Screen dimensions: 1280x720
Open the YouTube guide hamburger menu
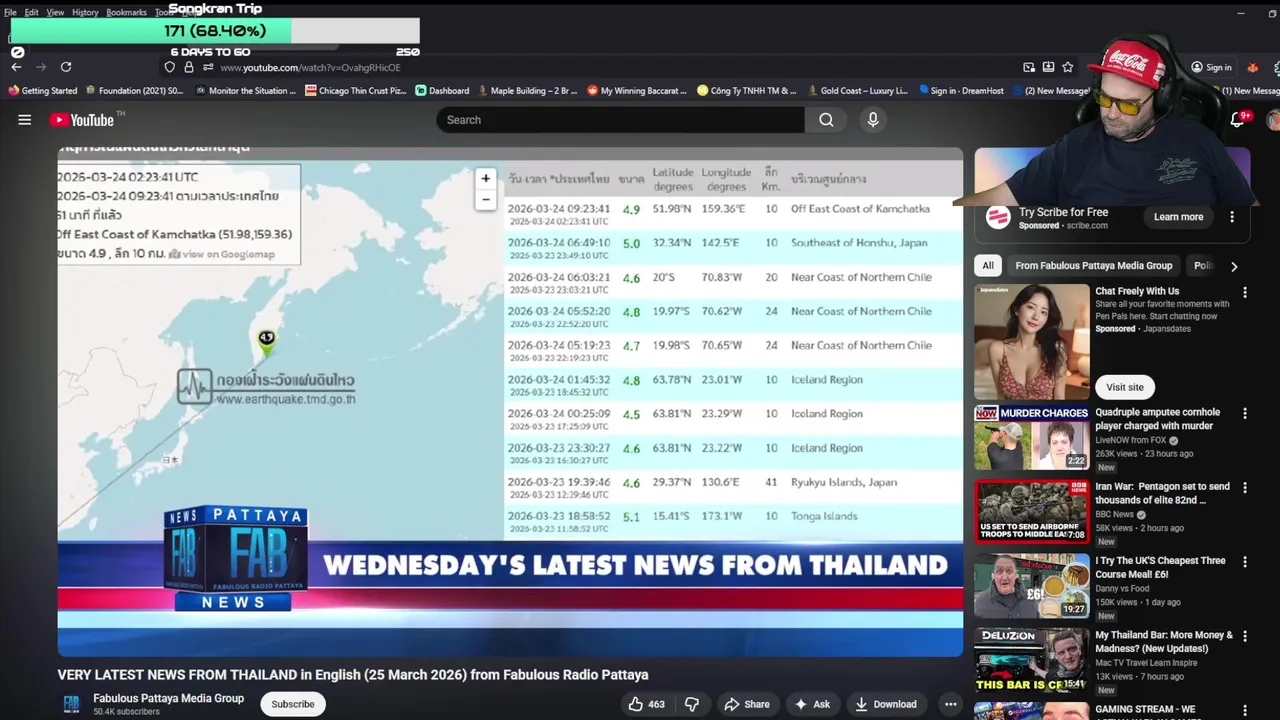coord(24,120)
